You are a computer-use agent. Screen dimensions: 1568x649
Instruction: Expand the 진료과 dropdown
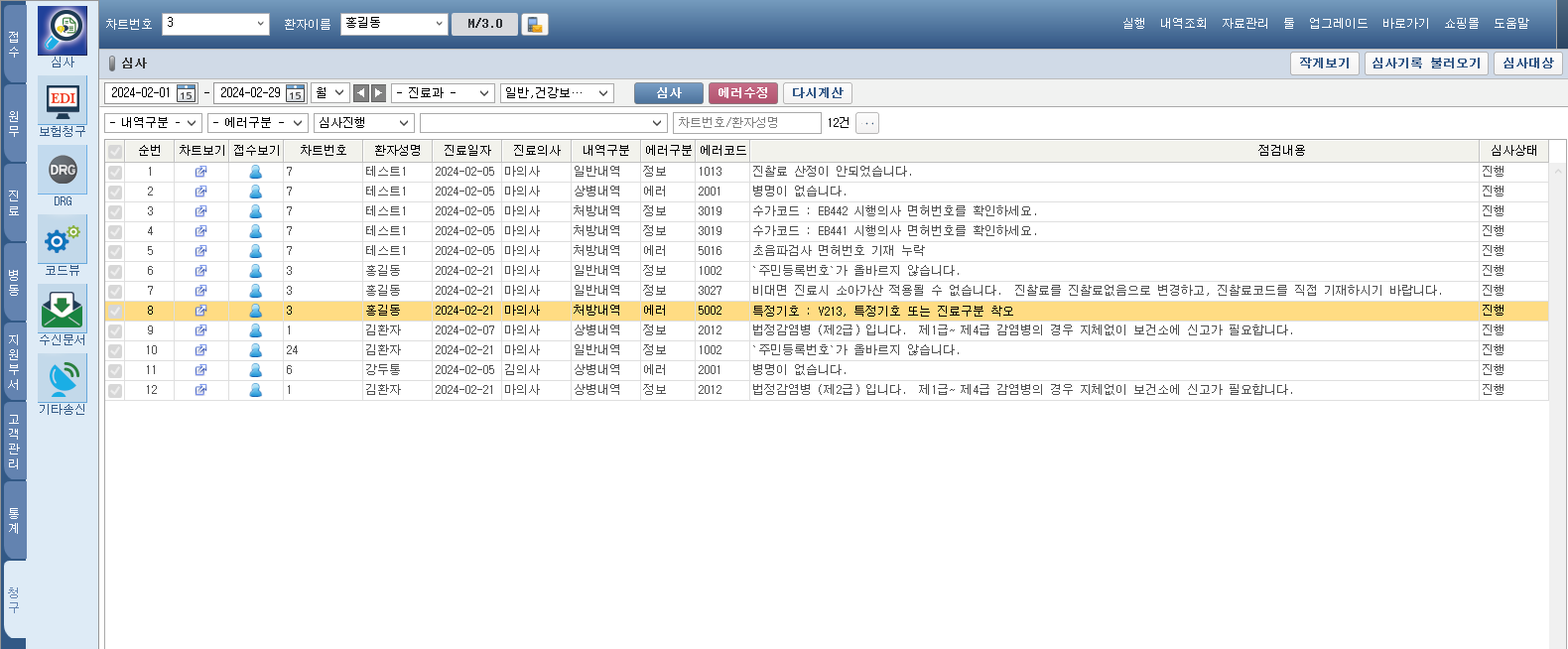coord(443,93)
